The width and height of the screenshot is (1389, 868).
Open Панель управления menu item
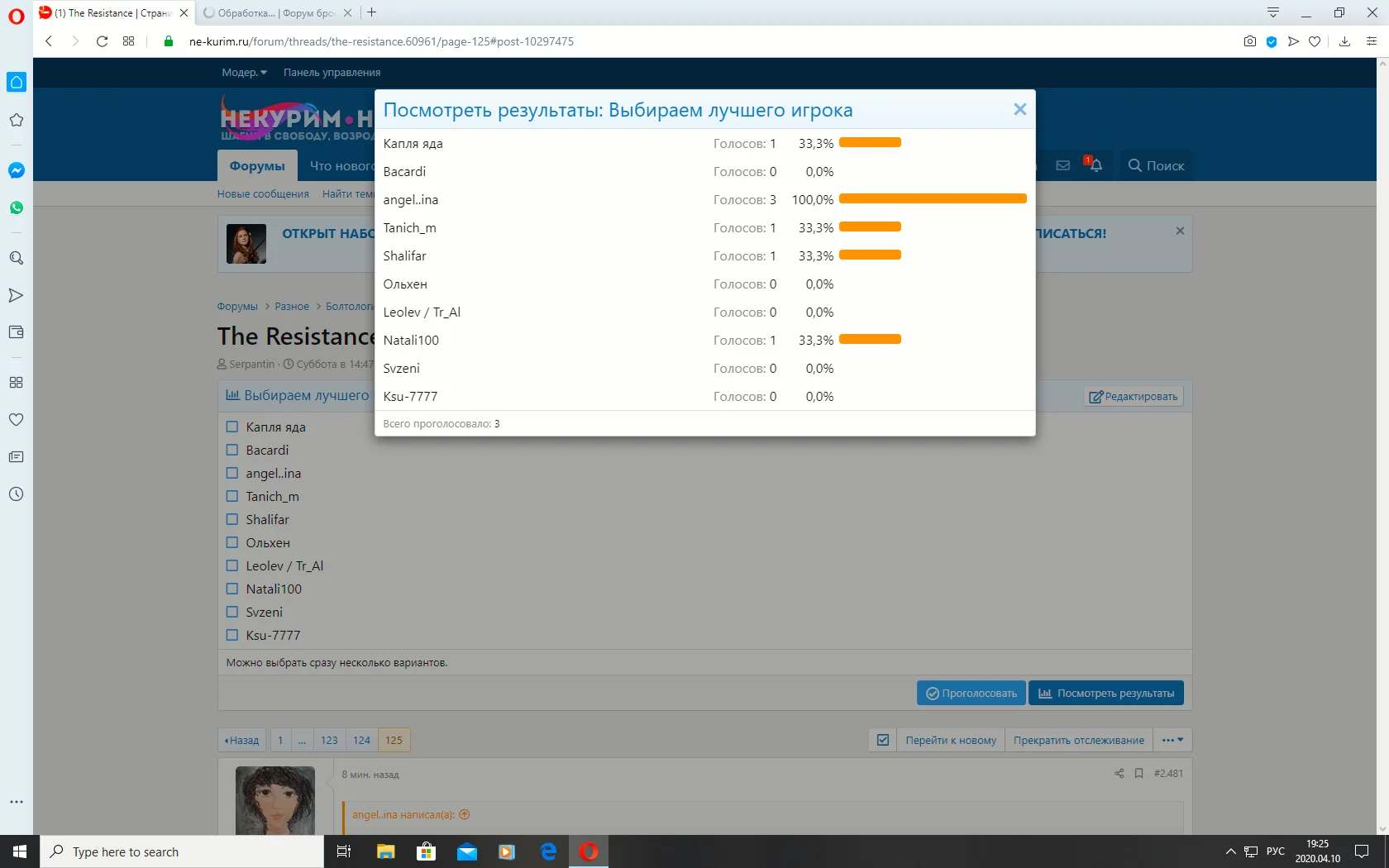pos(332,73)
